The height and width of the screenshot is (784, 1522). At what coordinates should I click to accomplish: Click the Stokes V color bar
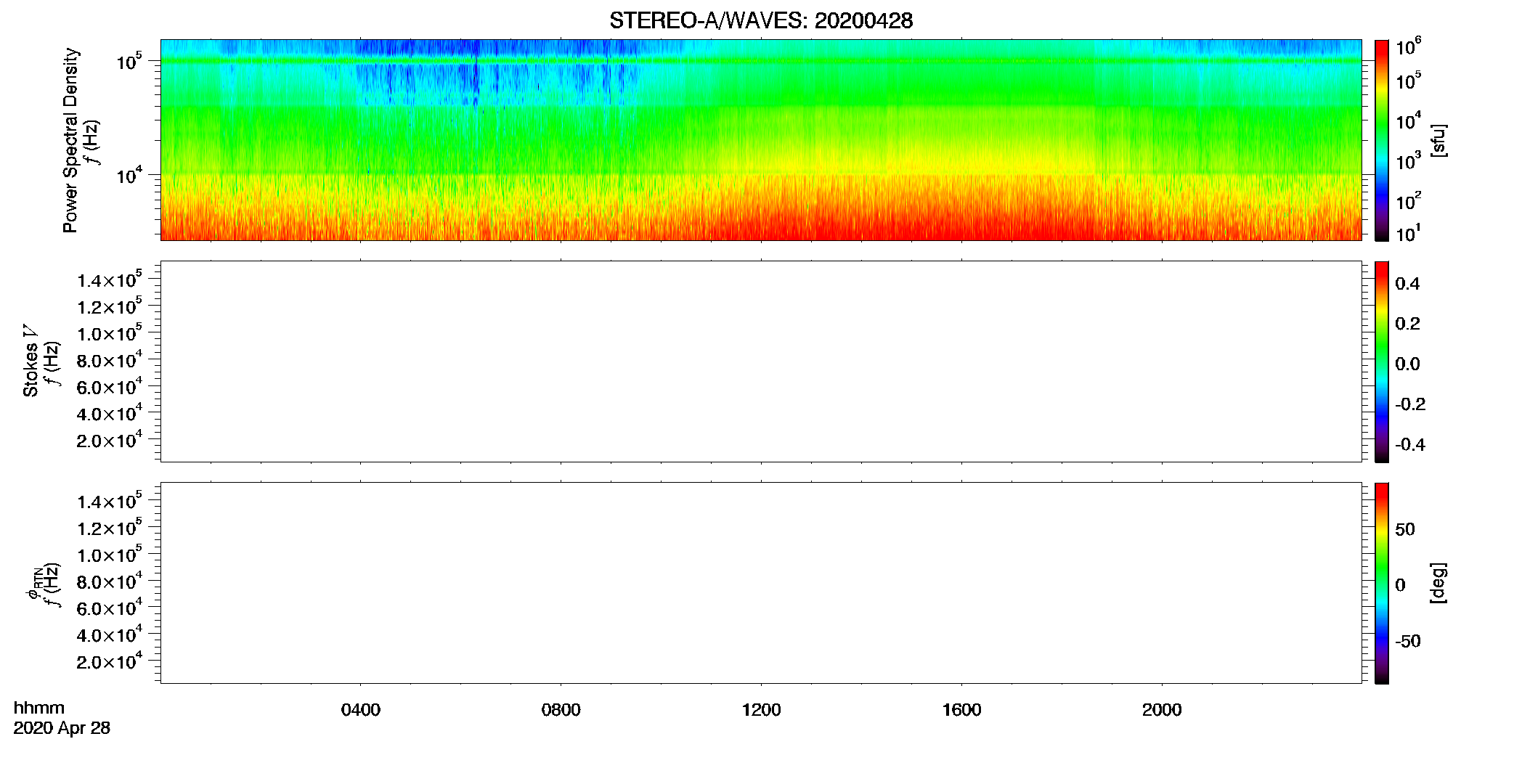coord(1381,362)
